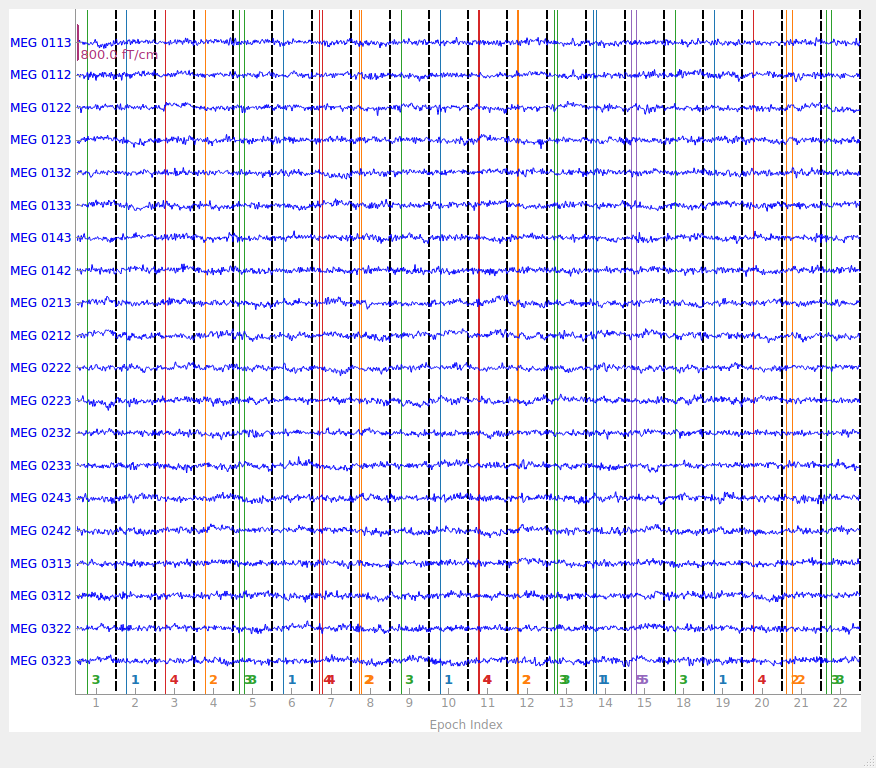The width and height of the screenshot is (876, 768).
Task: Toggle channel MEG 0223 via its label
Action: click(41, 400)
